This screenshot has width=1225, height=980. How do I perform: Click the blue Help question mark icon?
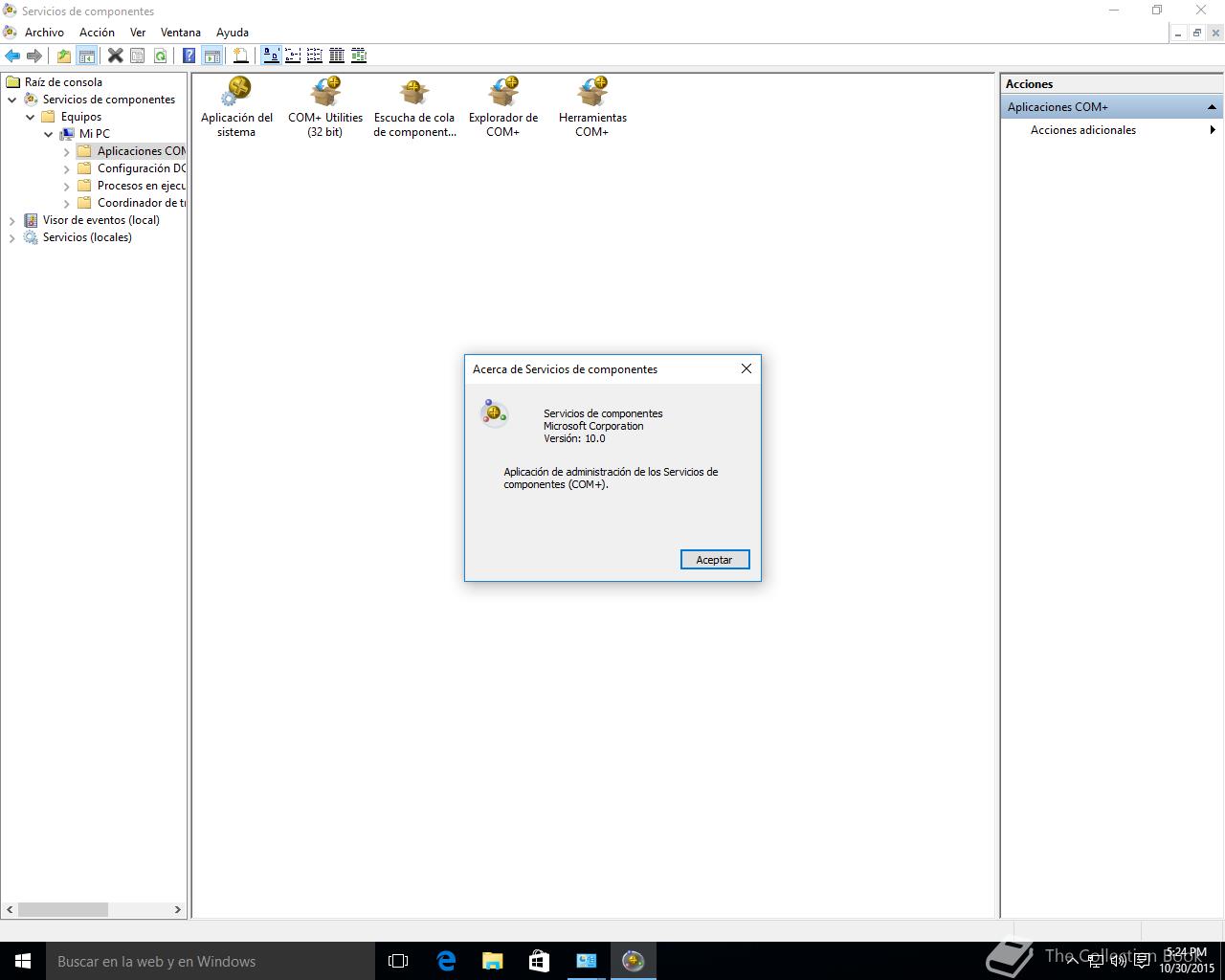189,56
